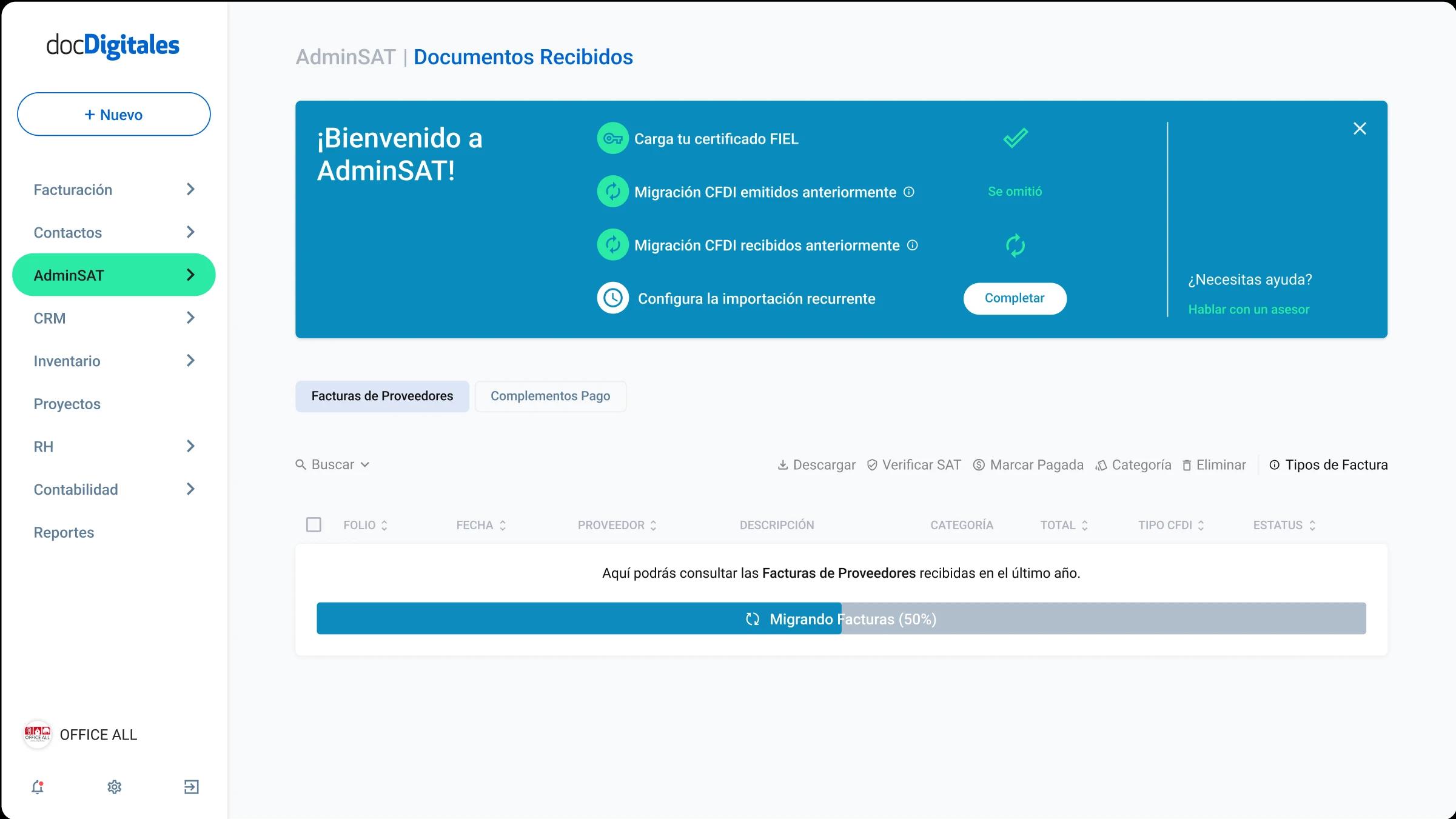Click the Descargar download toolbar action
Image resolution: width=1456 pixels, height=819 pixels.
coord(816,465)
